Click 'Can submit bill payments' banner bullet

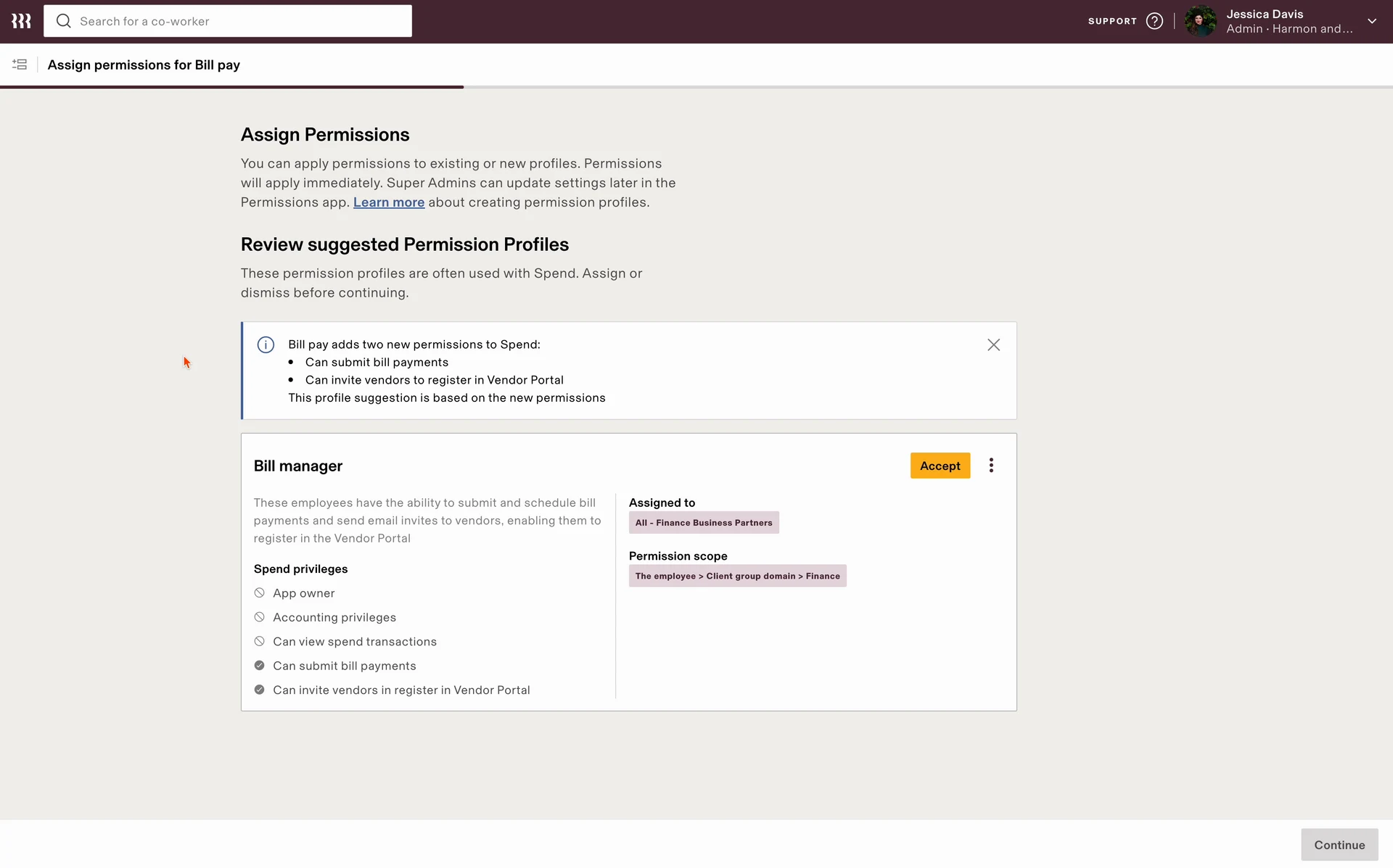[377, 363]
